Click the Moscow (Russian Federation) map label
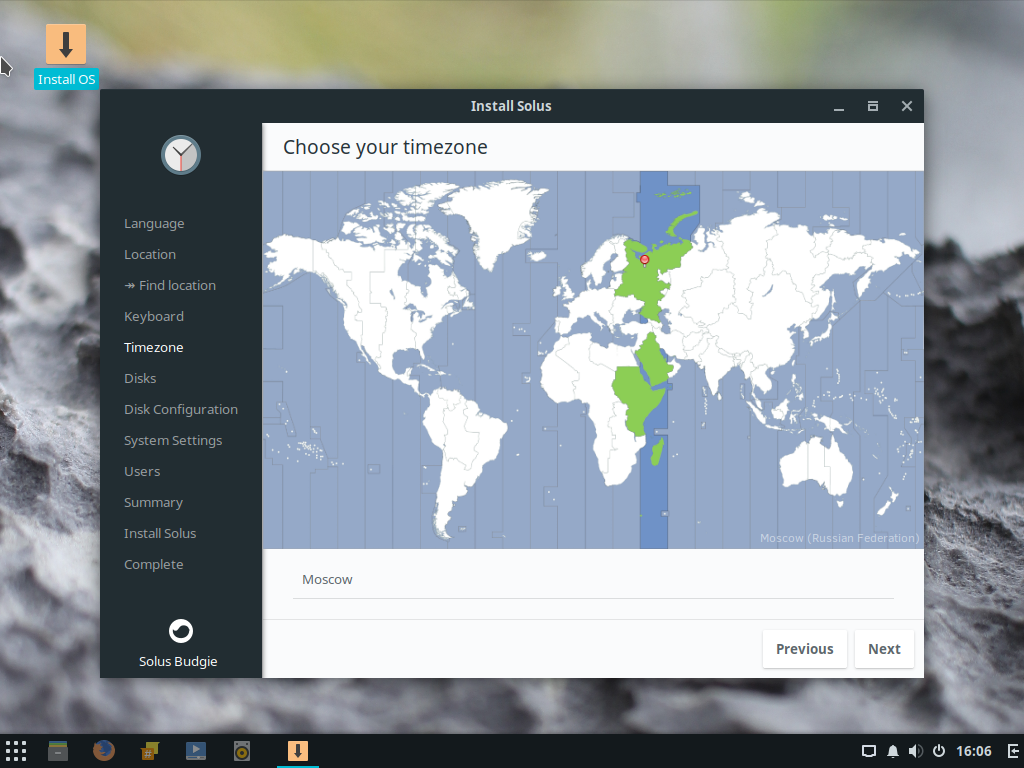This screenshot has height=768, width=1024. (839, 538)
